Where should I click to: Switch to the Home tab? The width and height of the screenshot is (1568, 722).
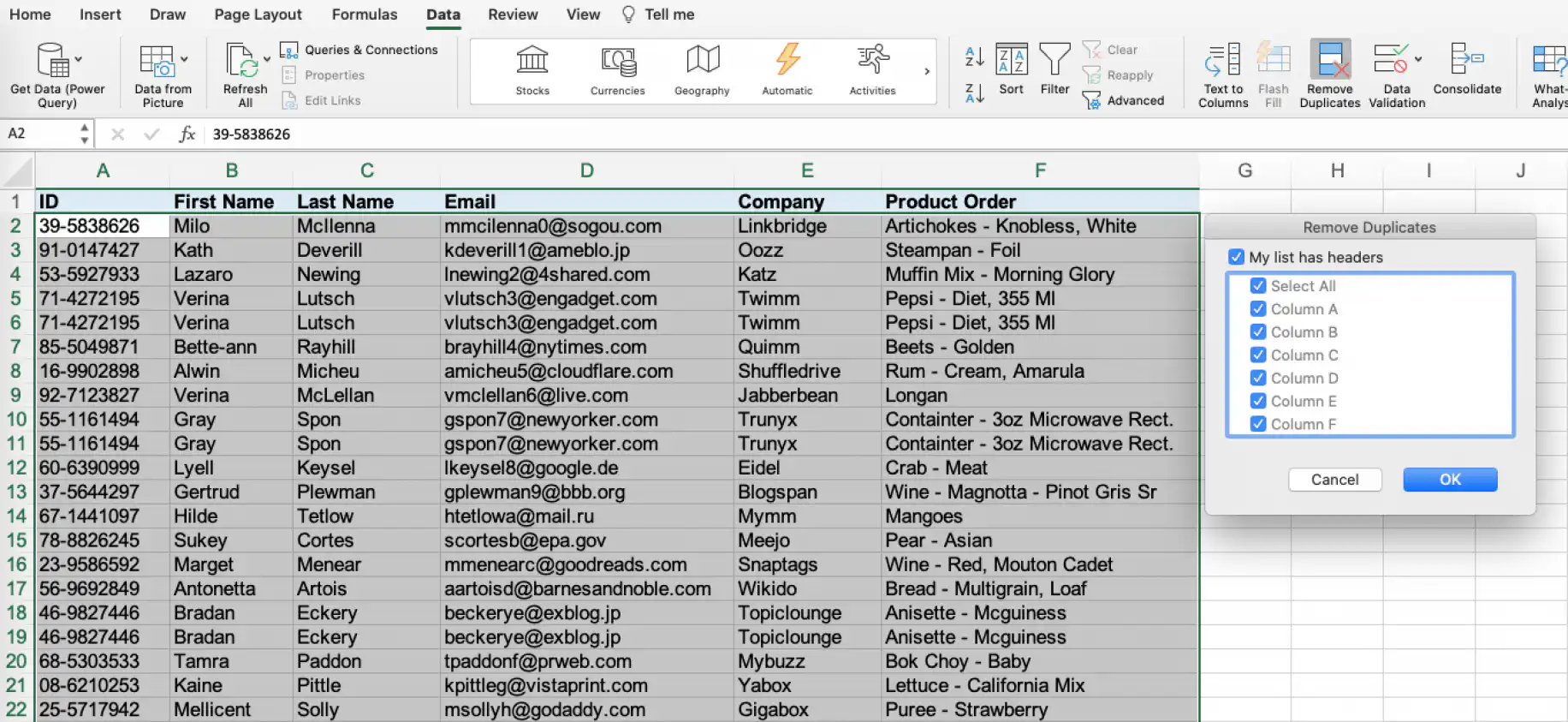click(30, 15)
